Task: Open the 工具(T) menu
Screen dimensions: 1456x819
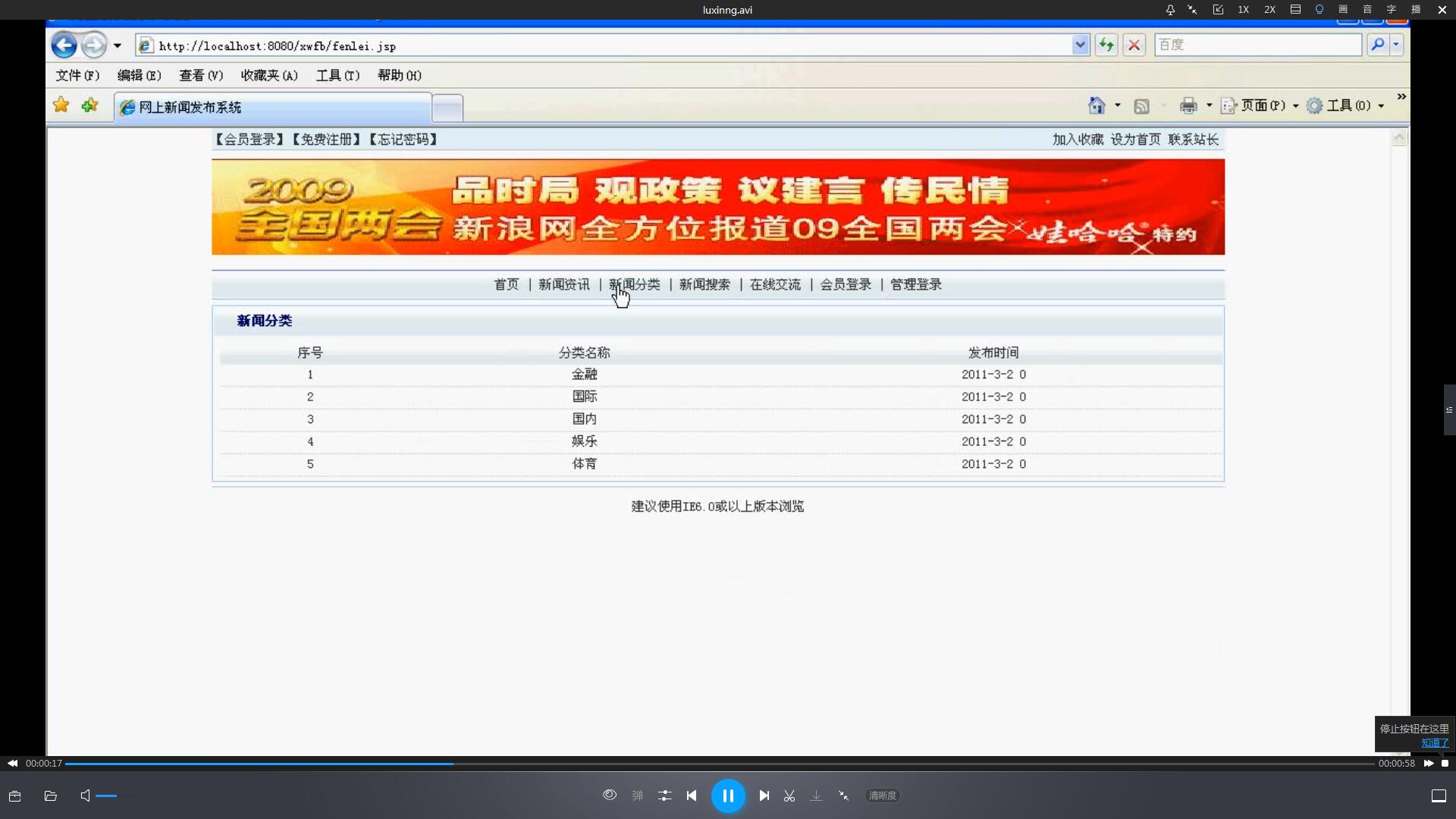Action: (337, 76)
